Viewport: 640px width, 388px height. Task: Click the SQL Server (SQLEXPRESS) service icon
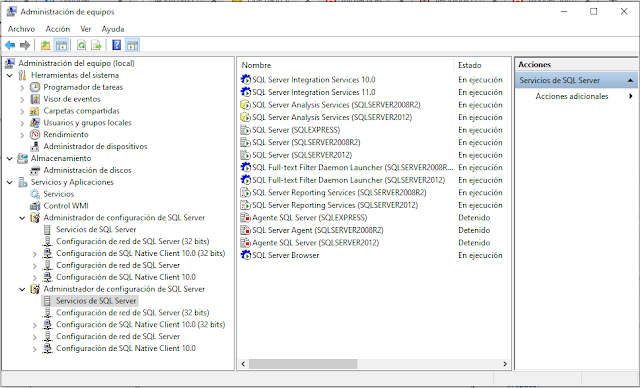pos(246,130)
